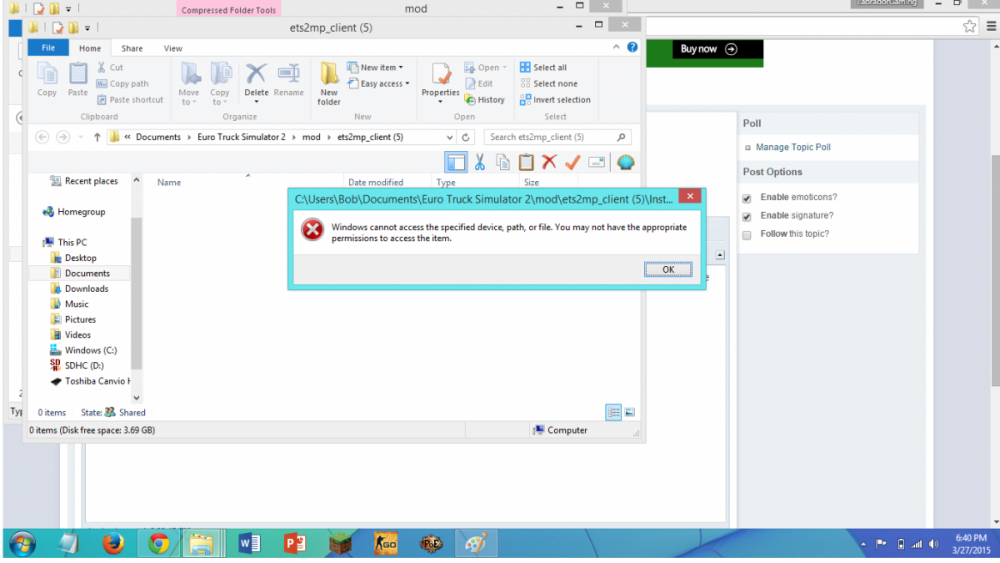
Task: Click the New folder icon in ribbon
Action: point(329,75)
